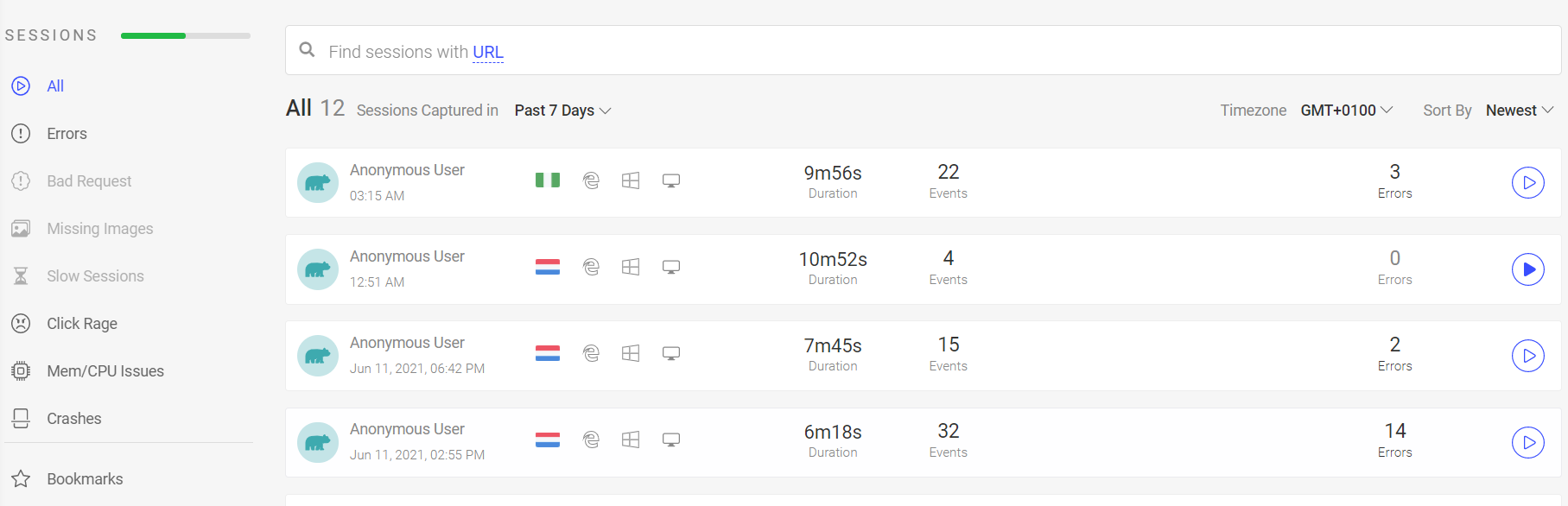
Task: Play the 03:15 AM anonymous session
Action: point(1527,182)
